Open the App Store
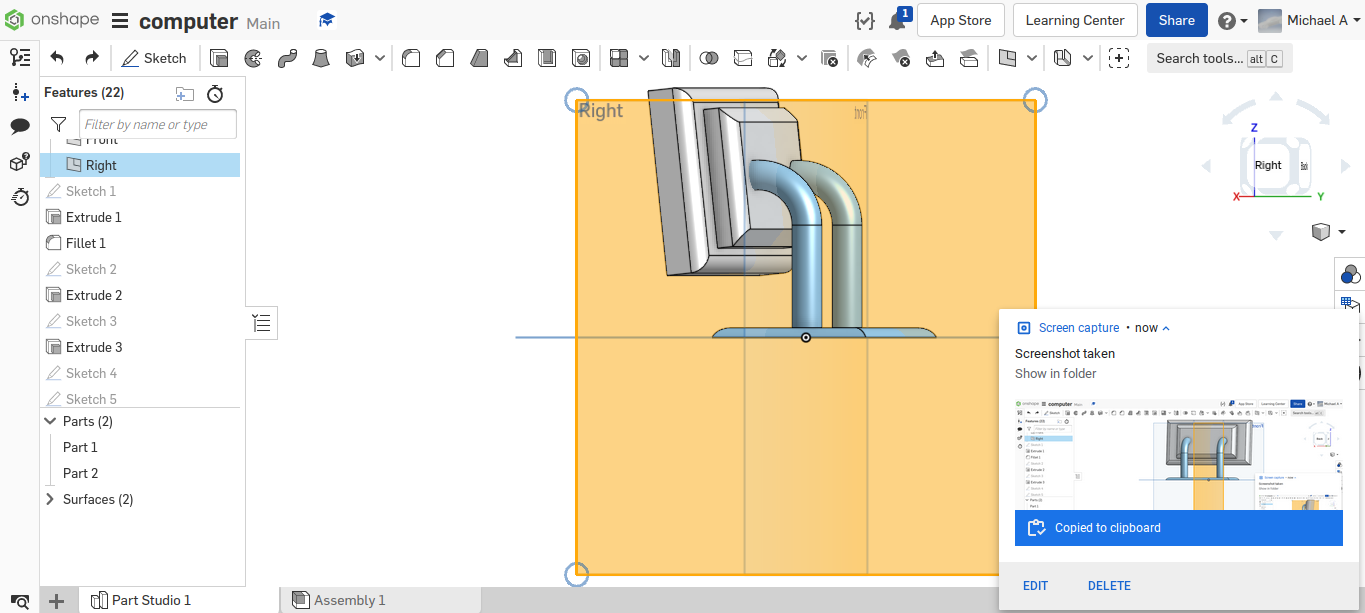 961,20
